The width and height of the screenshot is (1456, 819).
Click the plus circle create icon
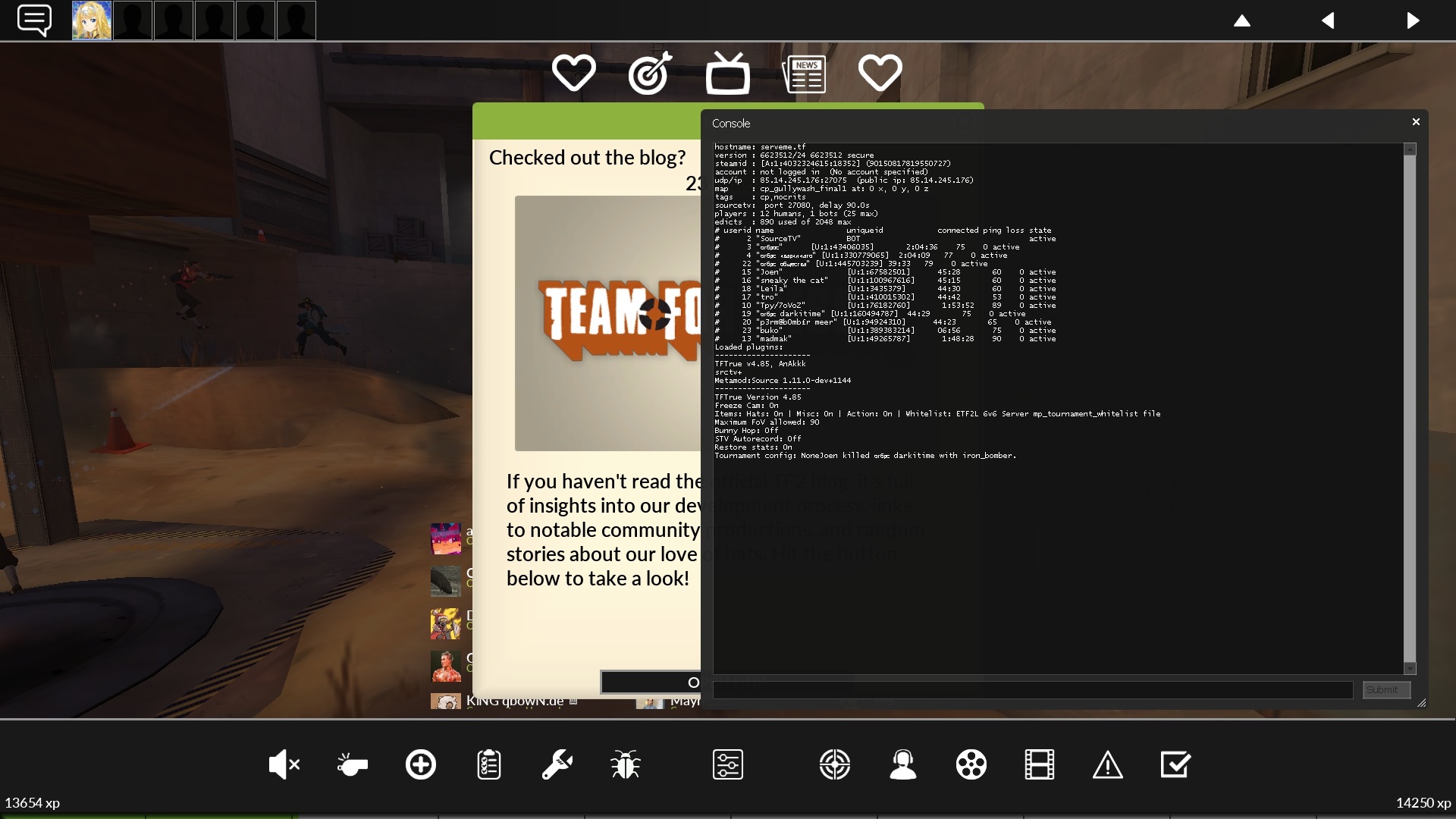(420, 764)
